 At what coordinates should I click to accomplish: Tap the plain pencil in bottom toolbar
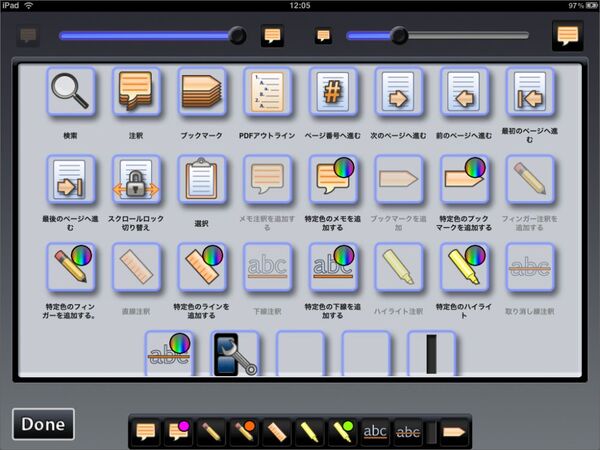[211, 432]
